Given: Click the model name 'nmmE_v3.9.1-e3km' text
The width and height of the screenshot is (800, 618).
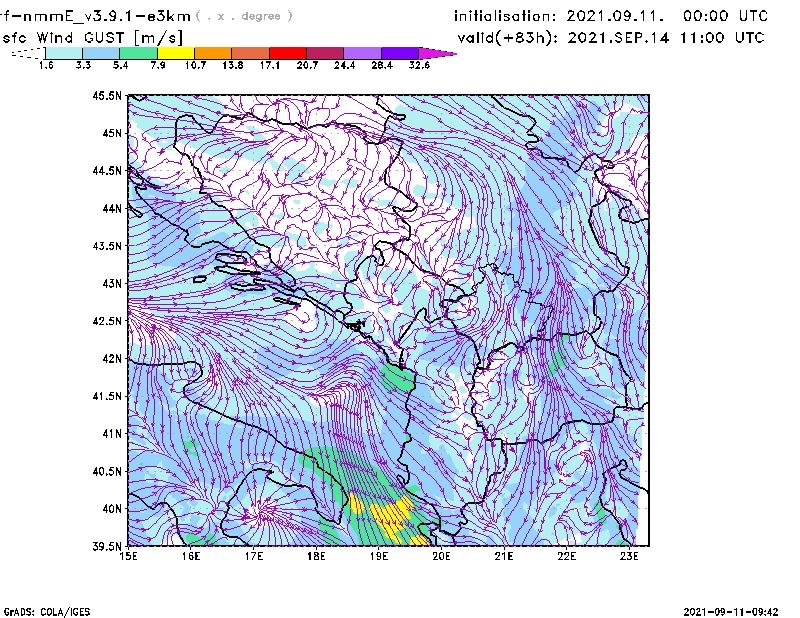Looking at the screenshot, I should (107, 16).
